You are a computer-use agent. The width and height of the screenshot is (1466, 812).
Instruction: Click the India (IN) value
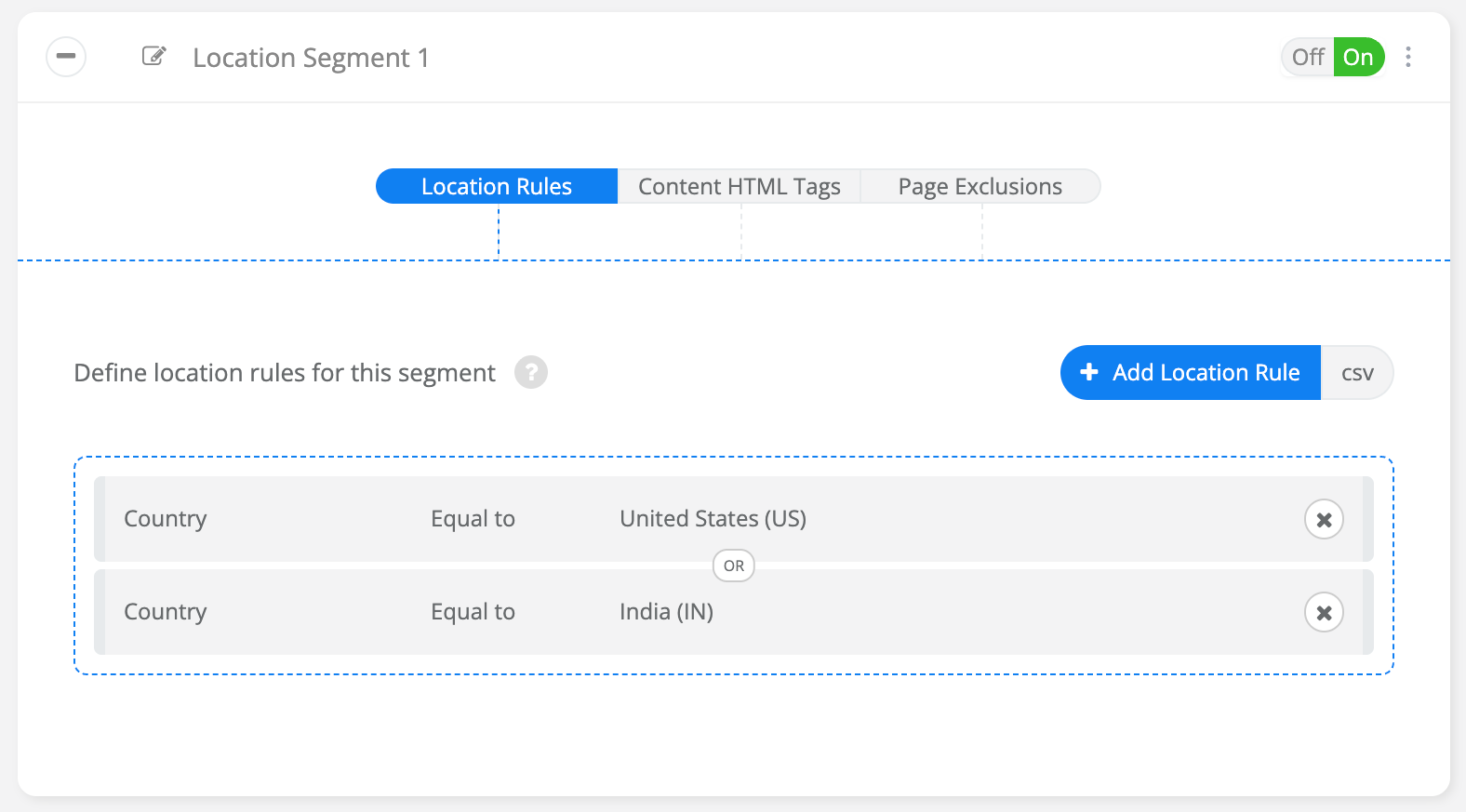pyautogui.click(x=666, y=612)
